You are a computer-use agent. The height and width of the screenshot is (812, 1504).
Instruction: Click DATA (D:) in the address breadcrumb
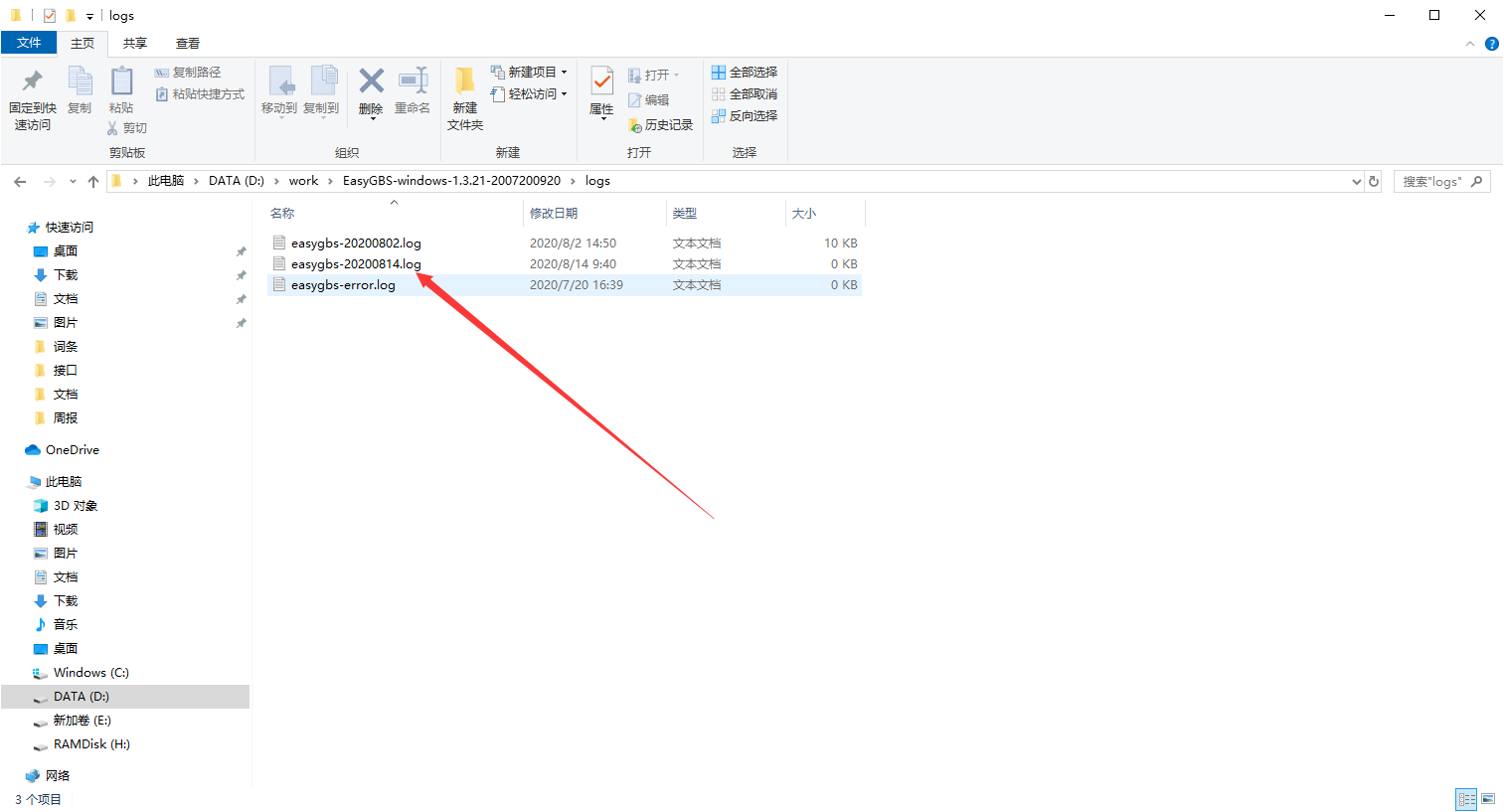coord(237,181)
